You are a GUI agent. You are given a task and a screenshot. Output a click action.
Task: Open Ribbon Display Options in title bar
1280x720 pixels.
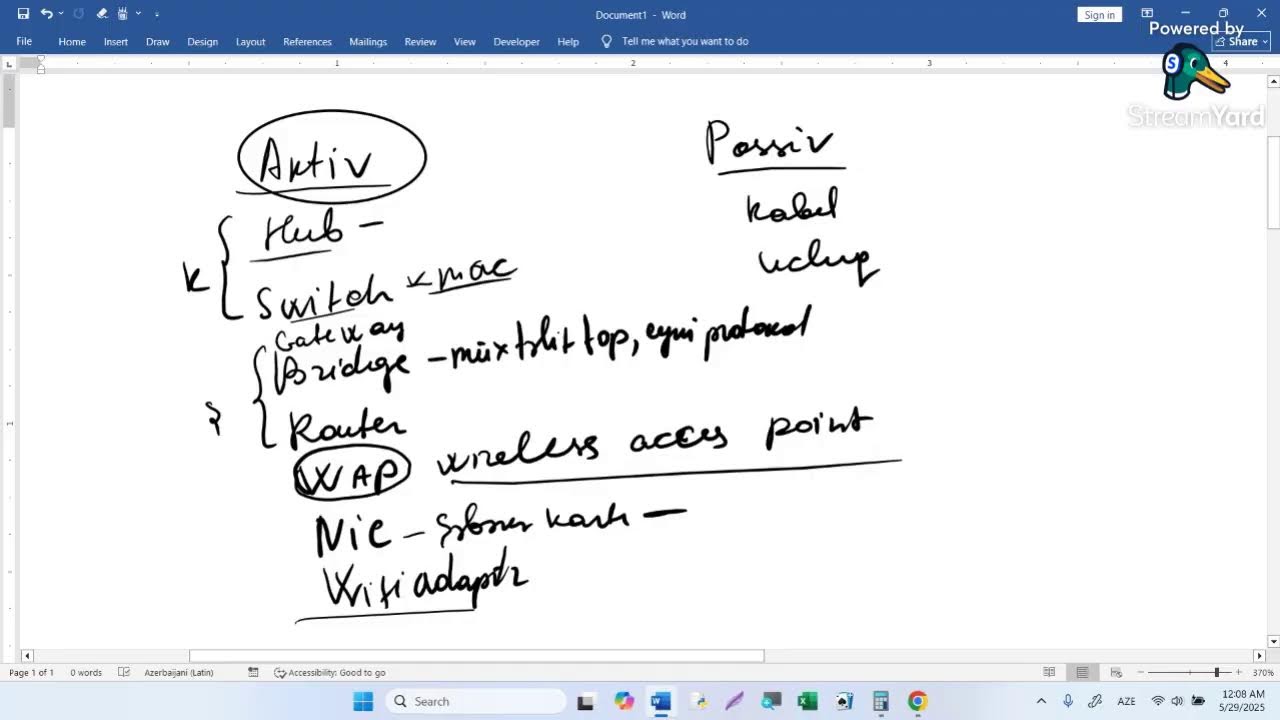1147,14
